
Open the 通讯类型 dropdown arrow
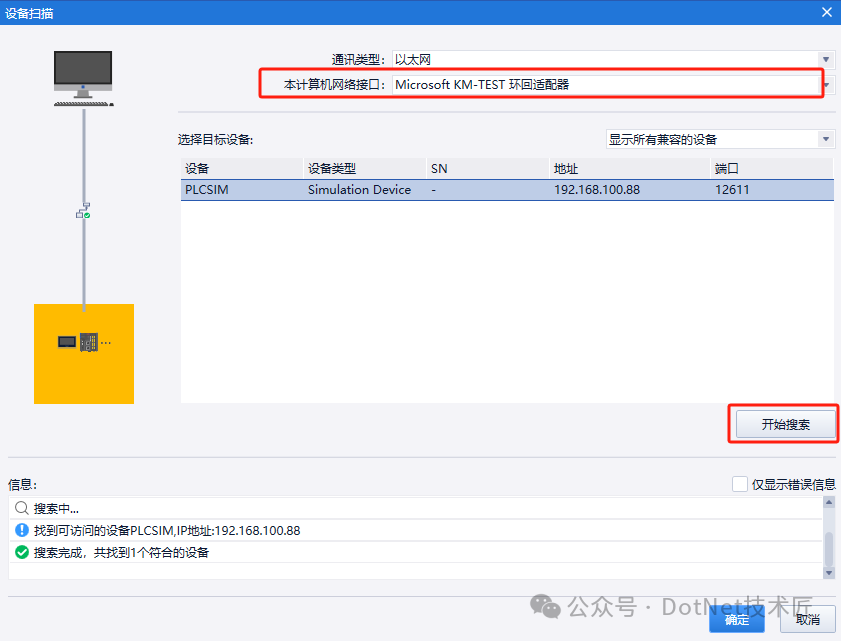click(826, 60)
